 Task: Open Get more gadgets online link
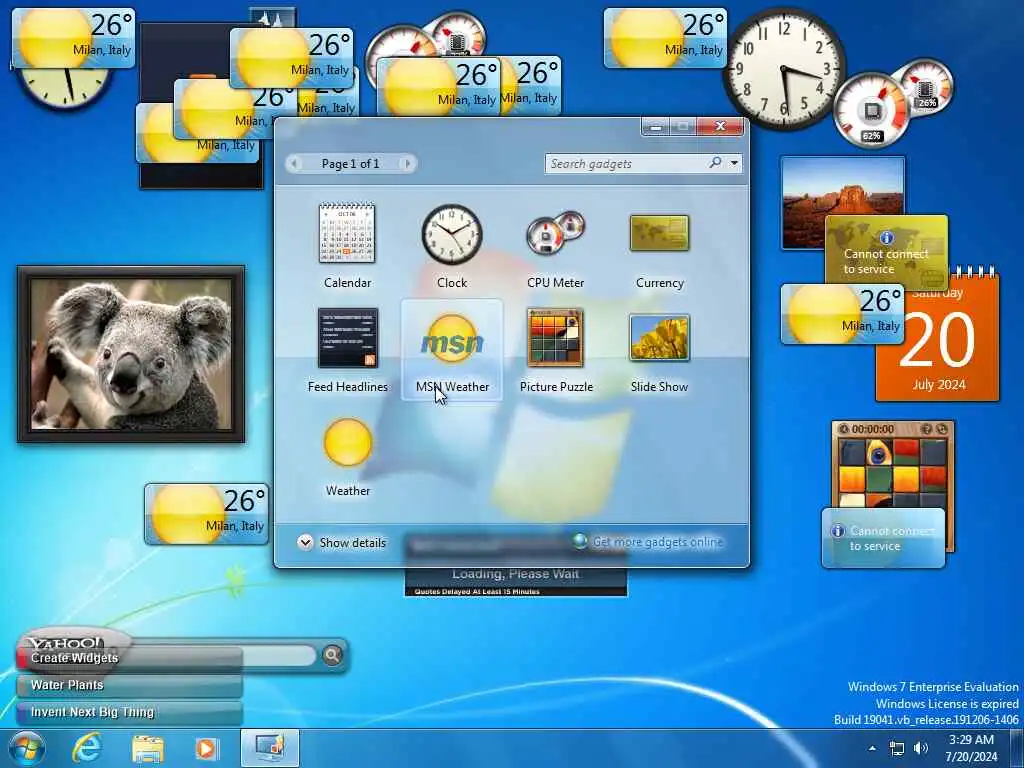(649, 541)
